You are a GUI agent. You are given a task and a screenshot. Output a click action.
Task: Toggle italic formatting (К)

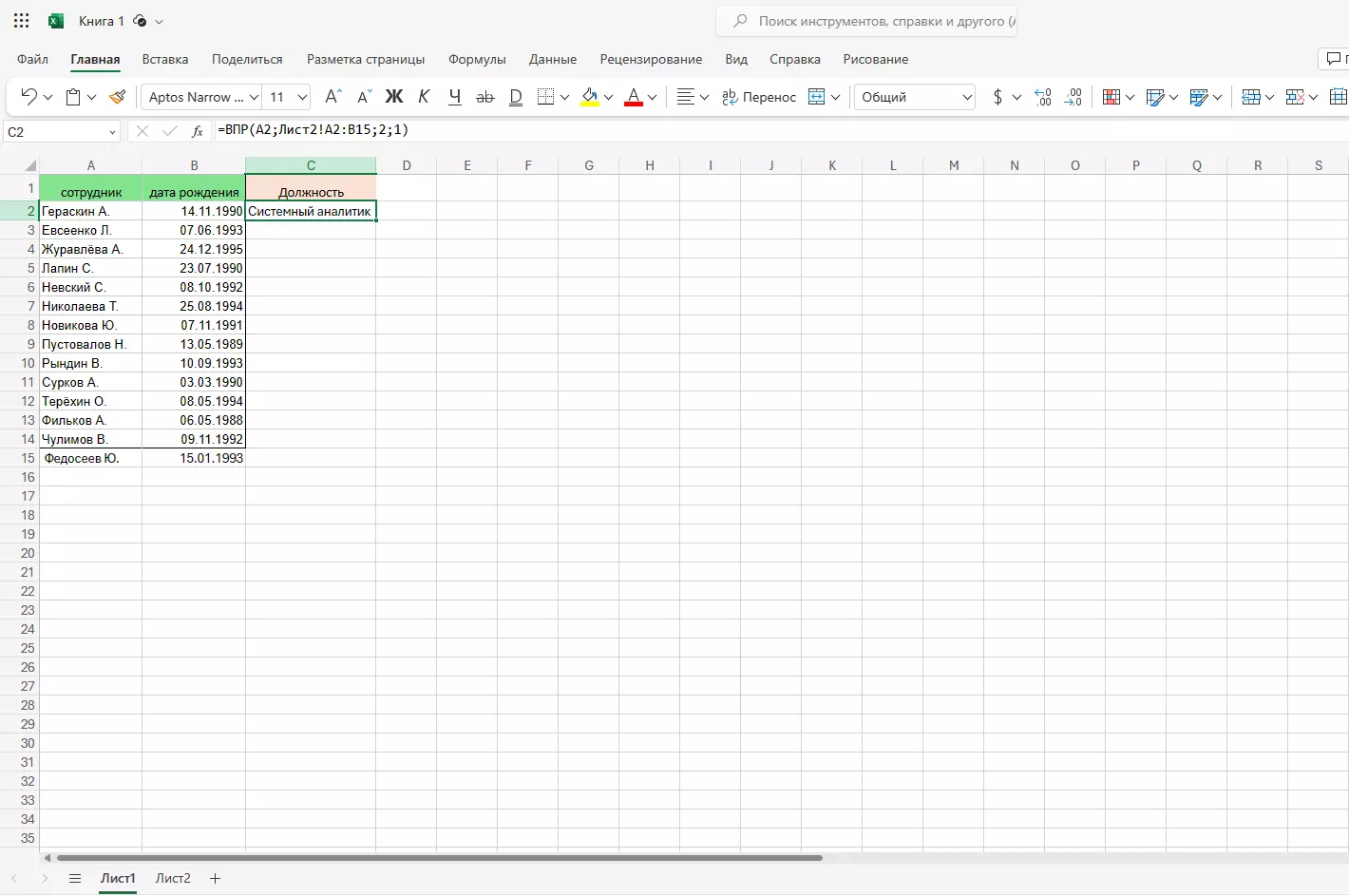pos(424,97)
